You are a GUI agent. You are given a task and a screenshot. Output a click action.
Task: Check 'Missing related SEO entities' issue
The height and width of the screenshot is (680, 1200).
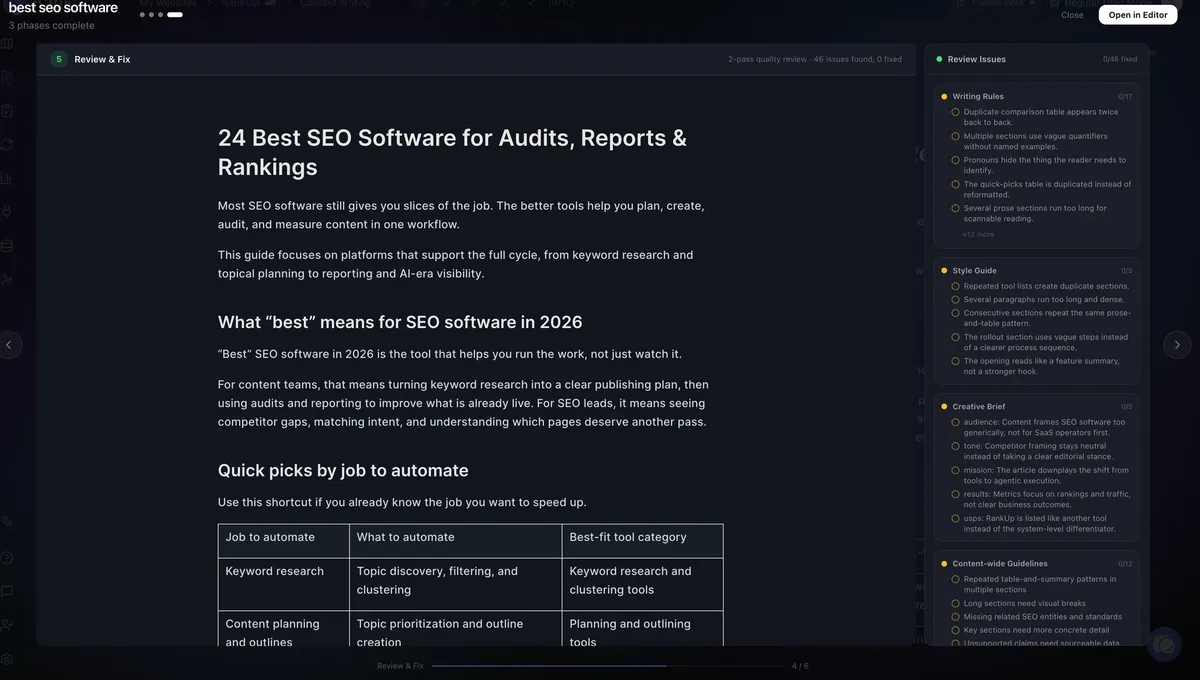click(x=955, y=617)
